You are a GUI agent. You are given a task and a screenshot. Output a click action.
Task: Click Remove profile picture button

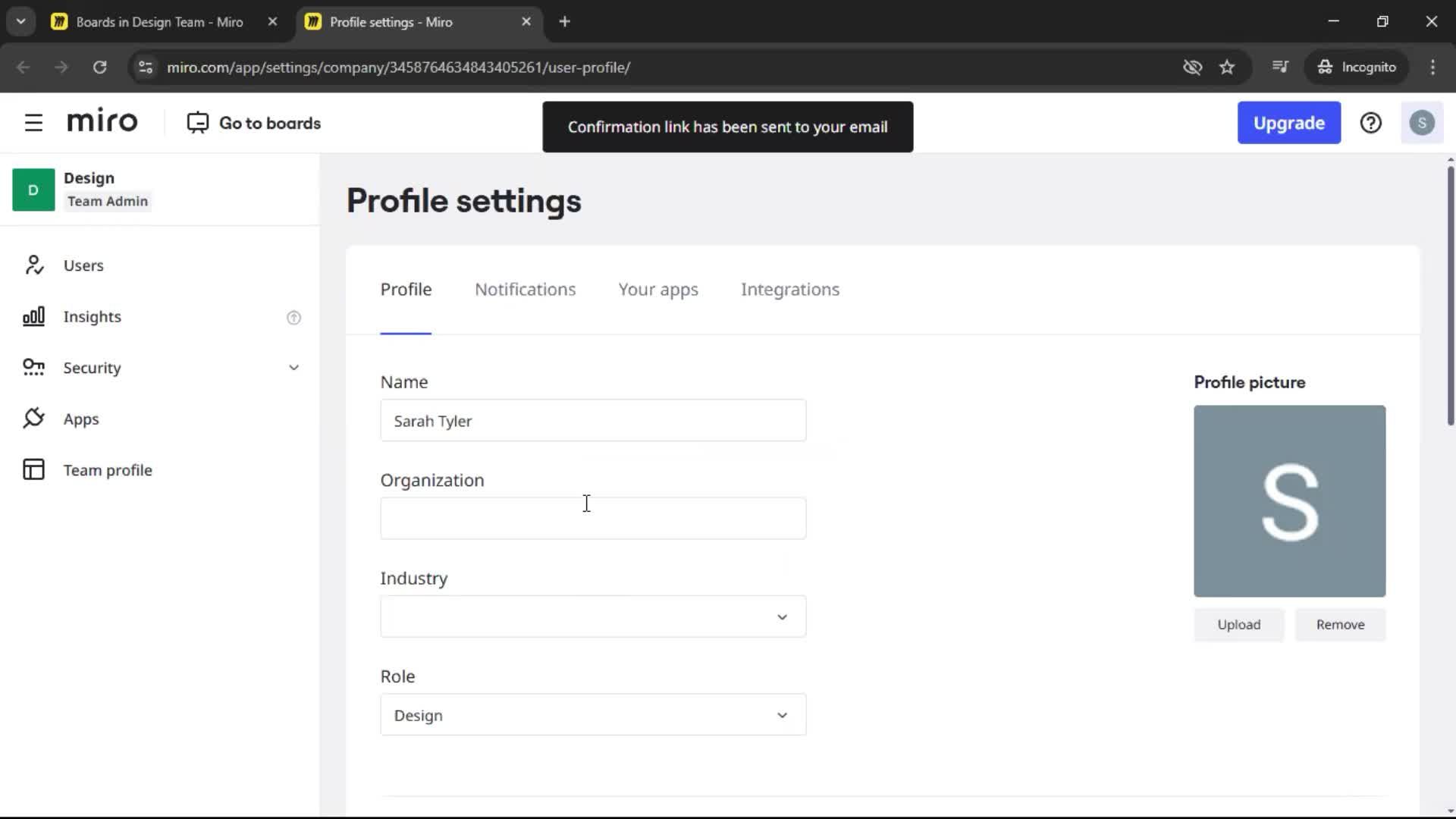coord(1340,625)
